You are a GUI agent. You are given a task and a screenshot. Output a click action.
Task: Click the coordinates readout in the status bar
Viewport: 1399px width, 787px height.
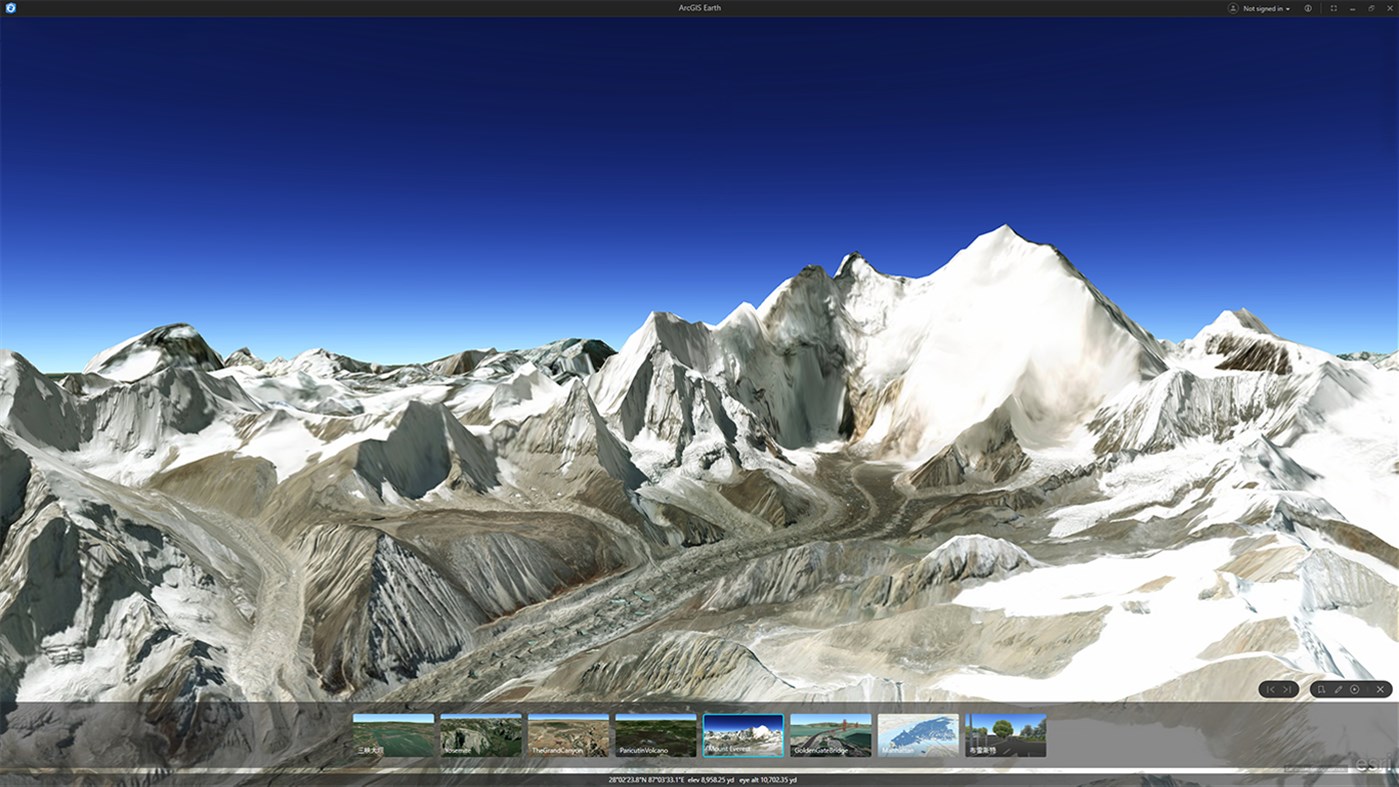pyautogui.click(x=645, y=779)
